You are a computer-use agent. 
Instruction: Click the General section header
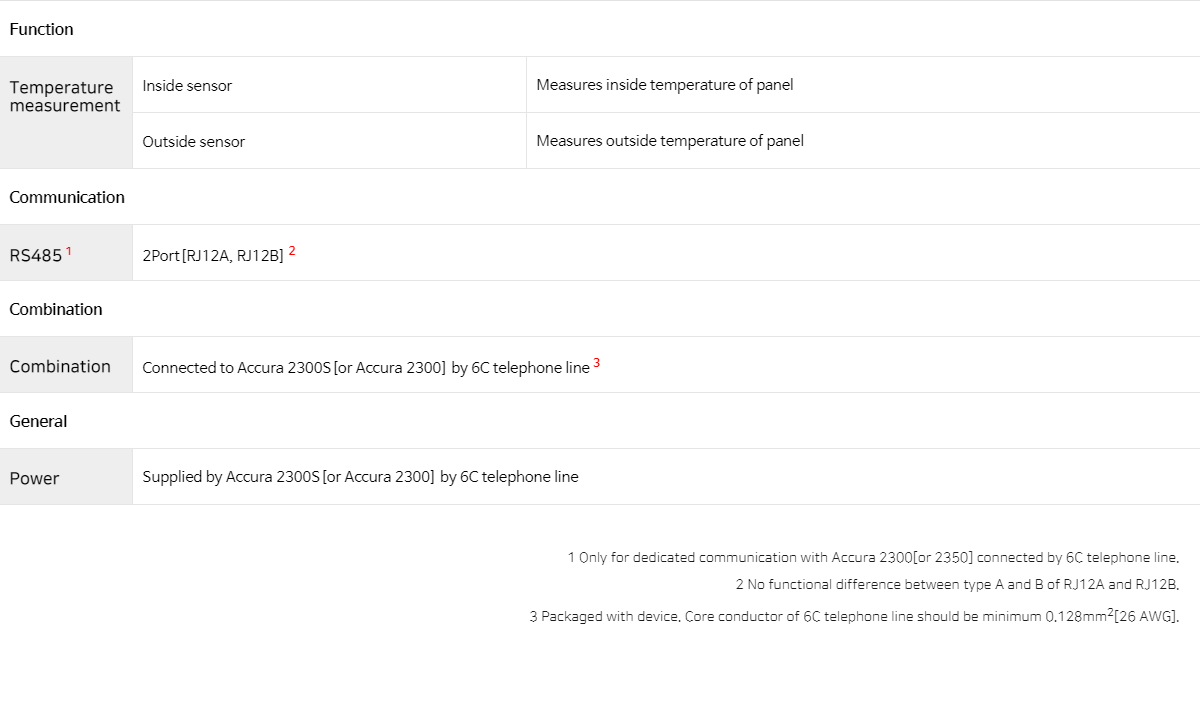[38, 421]
